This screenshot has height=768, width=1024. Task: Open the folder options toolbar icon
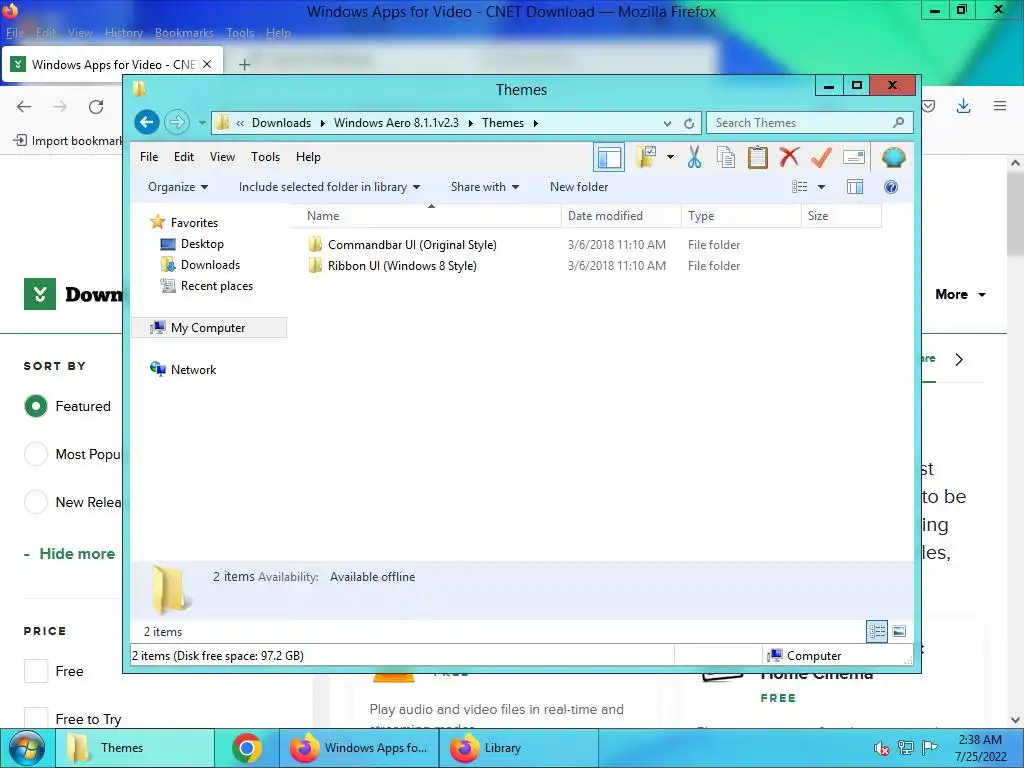click(x=647, y=157)
